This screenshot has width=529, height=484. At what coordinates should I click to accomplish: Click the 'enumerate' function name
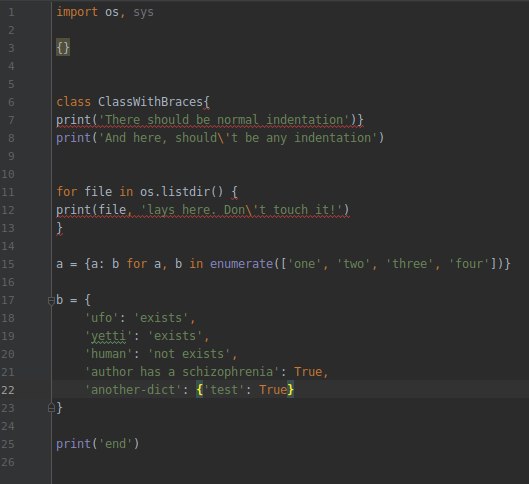242,264
